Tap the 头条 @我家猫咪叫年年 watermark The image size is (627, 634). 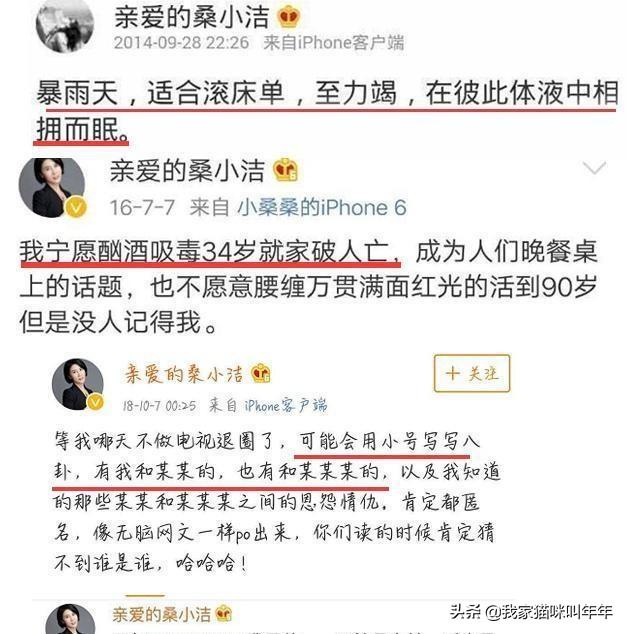531,612
